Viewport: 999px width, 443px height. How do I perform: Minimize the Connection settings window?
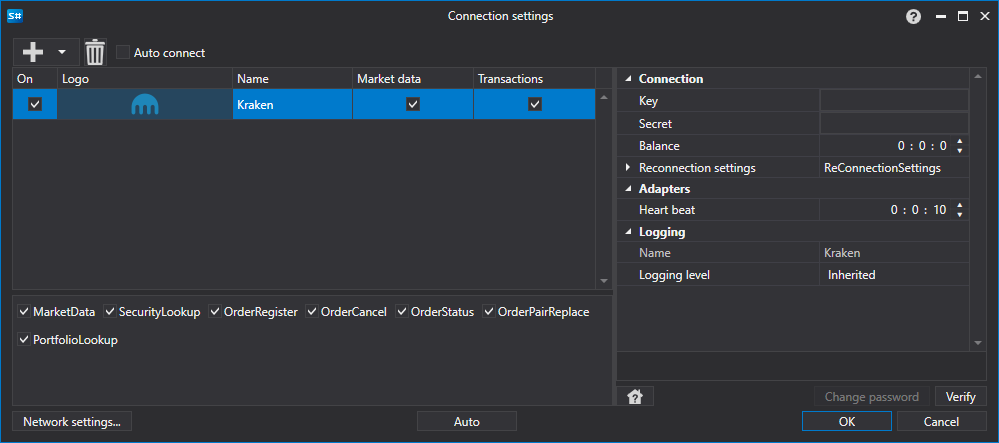[941, 17]
